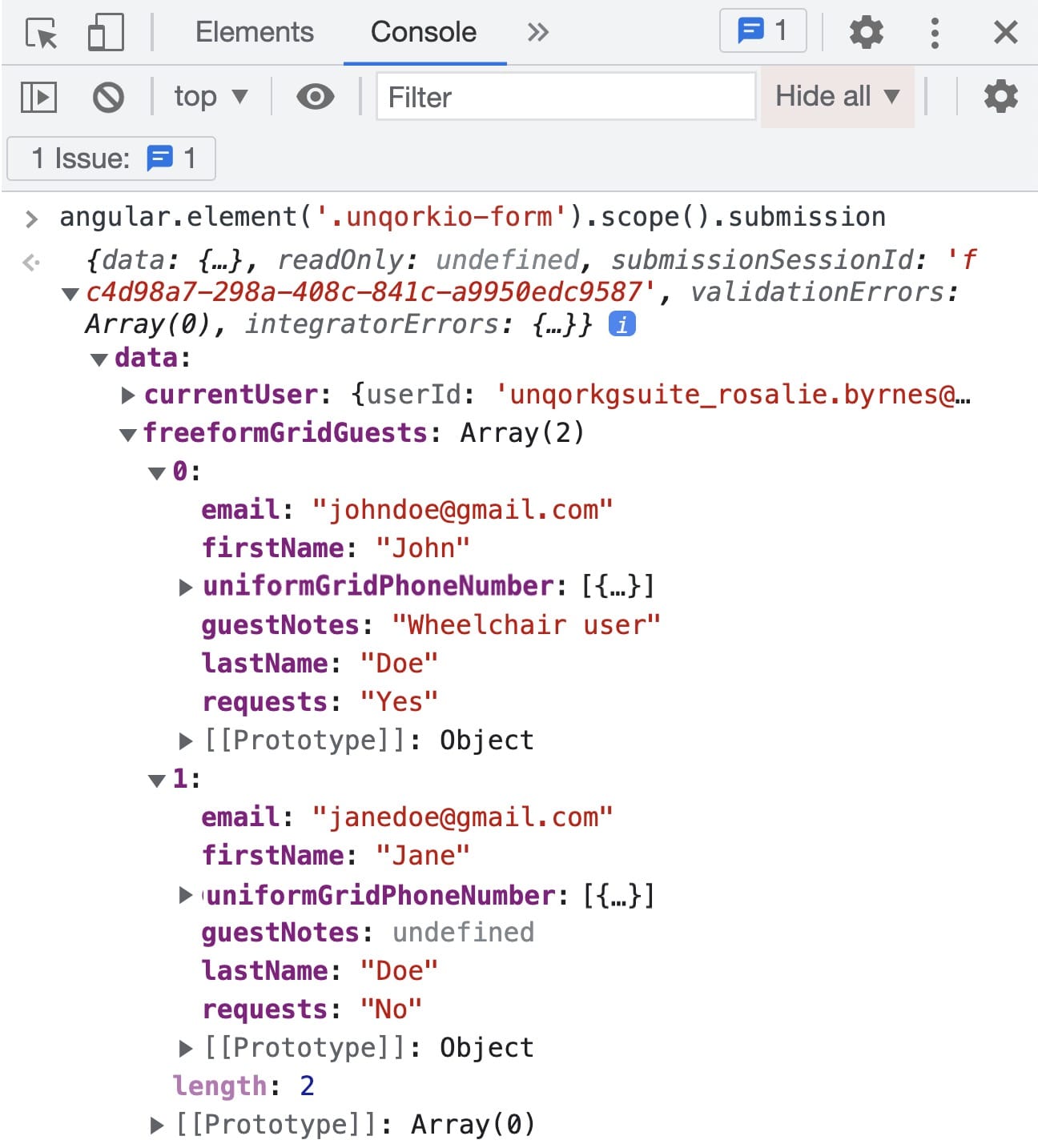Show the console sidebar

pos(38,98)
